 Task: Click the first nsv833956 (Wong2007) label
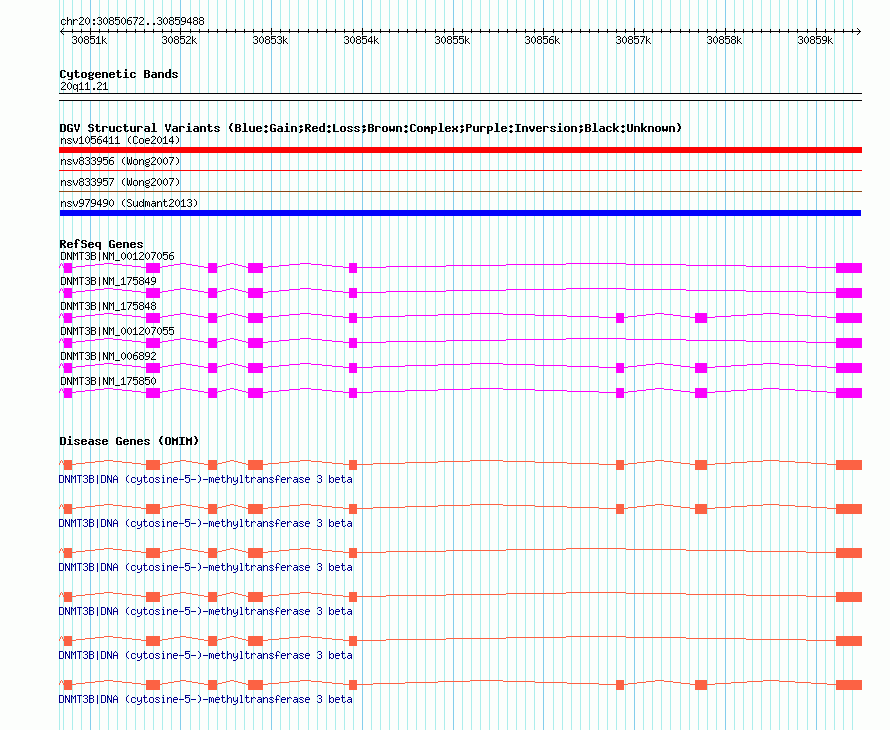click(120, 161)
